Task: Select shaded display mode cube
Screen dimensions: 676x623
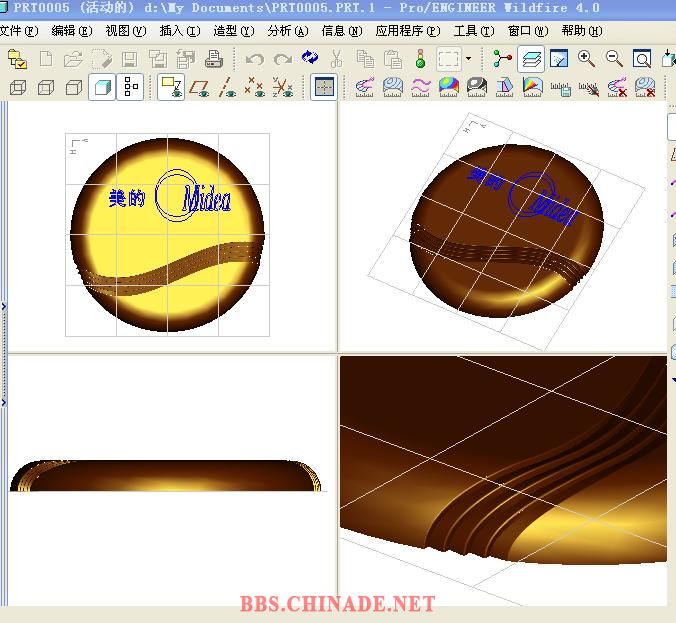Action: pyautogui.click(x=102, y=87)
